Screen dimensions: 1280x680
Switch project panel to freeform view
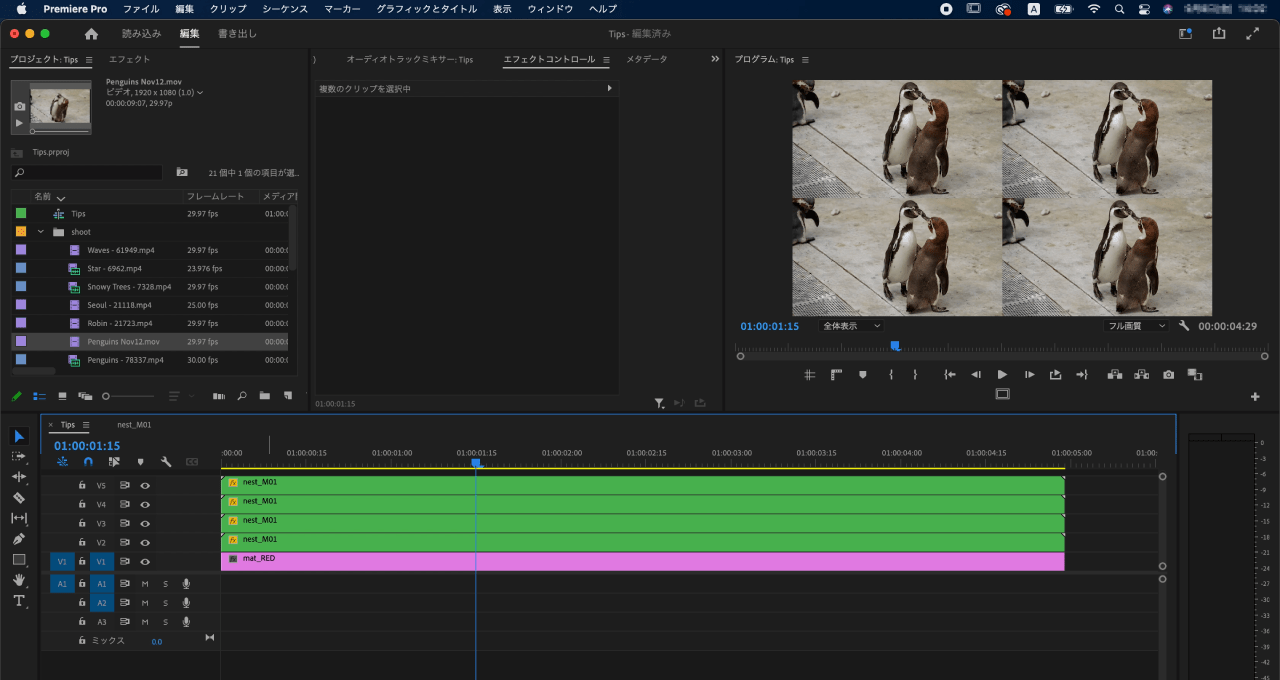pos(85,396)
